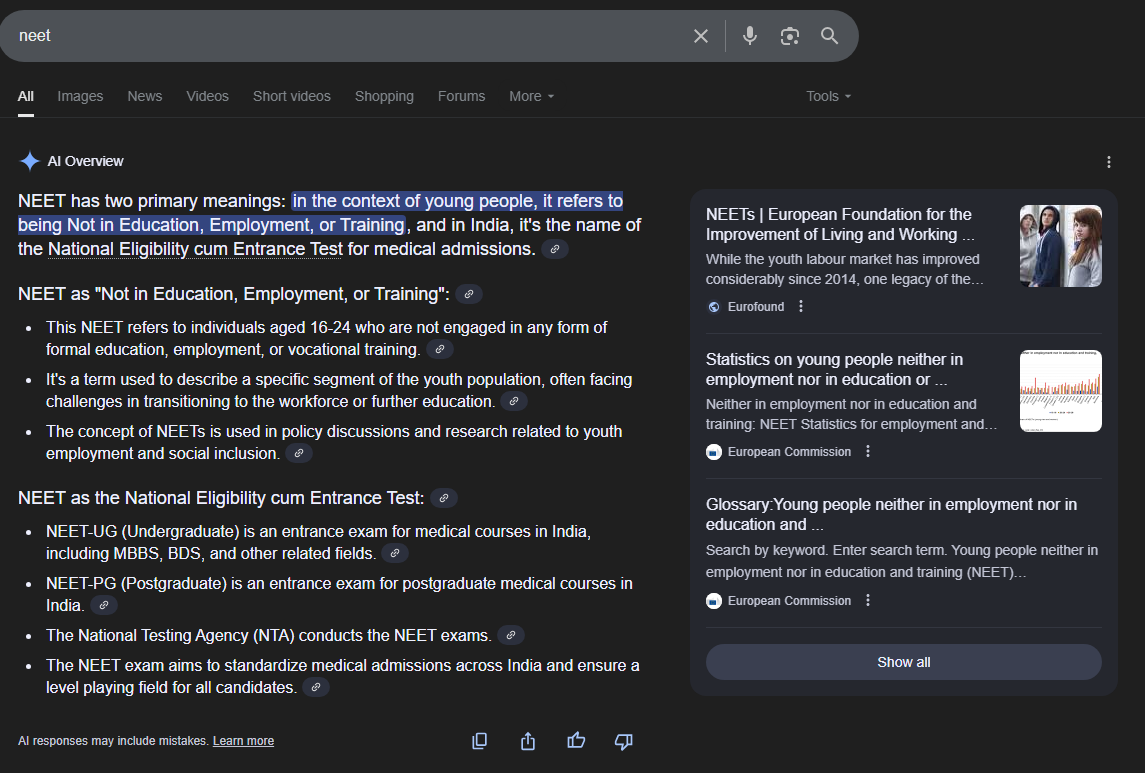Screen dimensions: 1145x773
Task: Open Eurofound source three-dot menu
Action: 801,307
